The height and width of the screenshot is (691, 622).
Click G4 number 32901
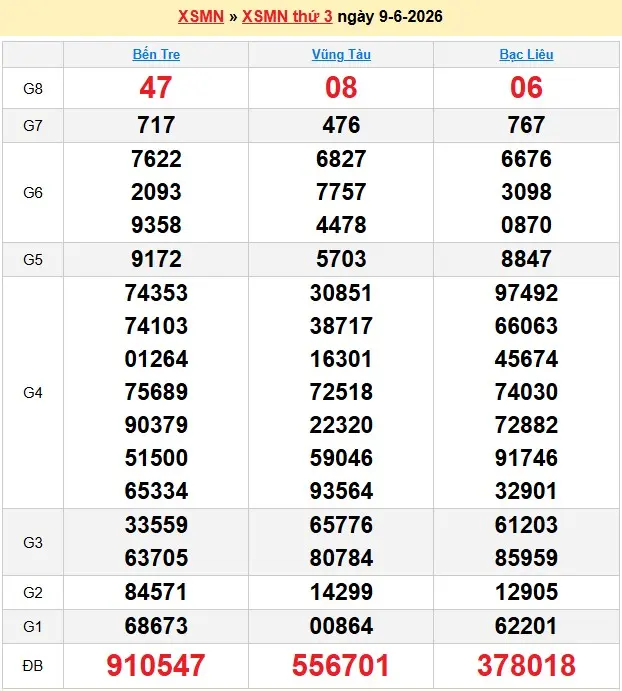click(526, 490)
